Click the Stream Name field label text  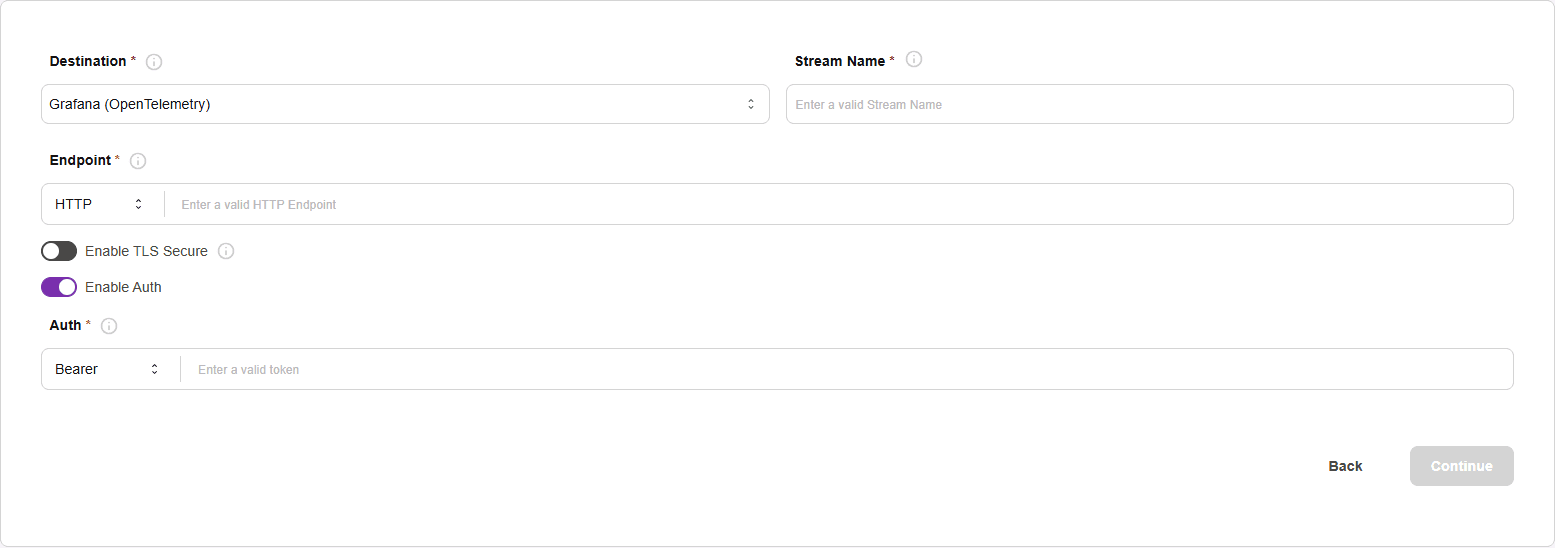point(840,61)
